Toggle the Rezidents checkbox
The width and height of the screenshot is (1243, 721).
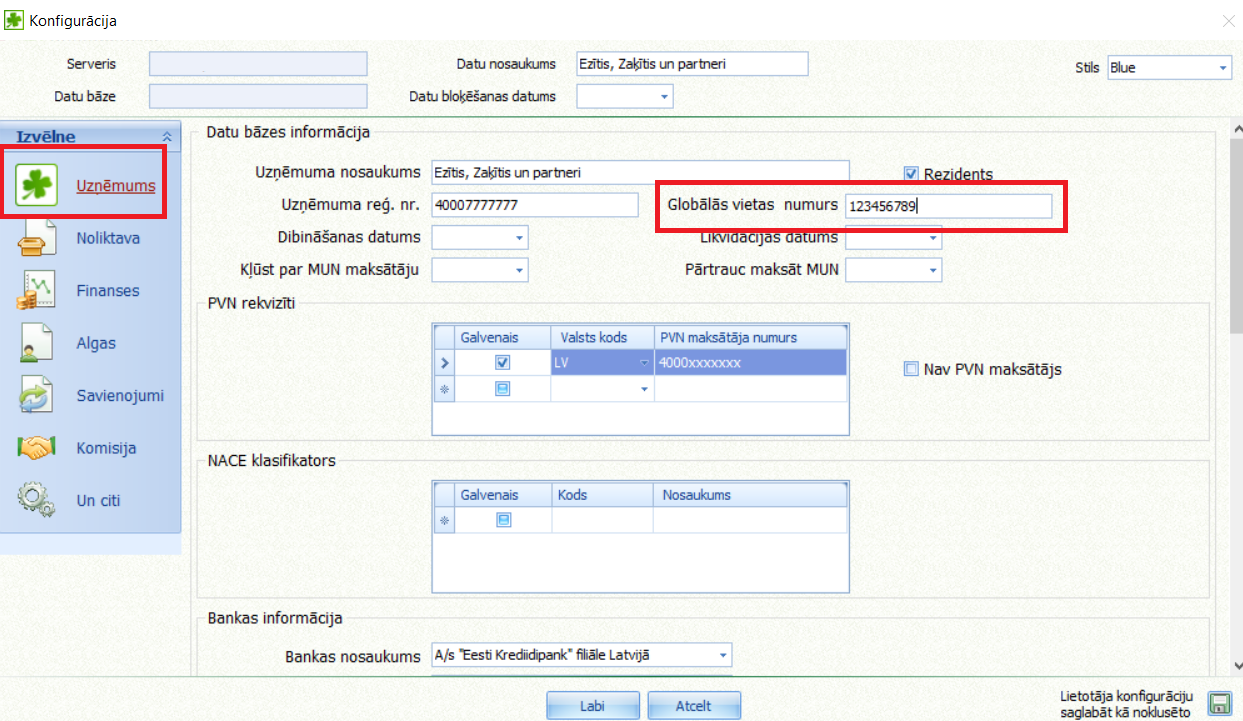(x=911, y=173)
